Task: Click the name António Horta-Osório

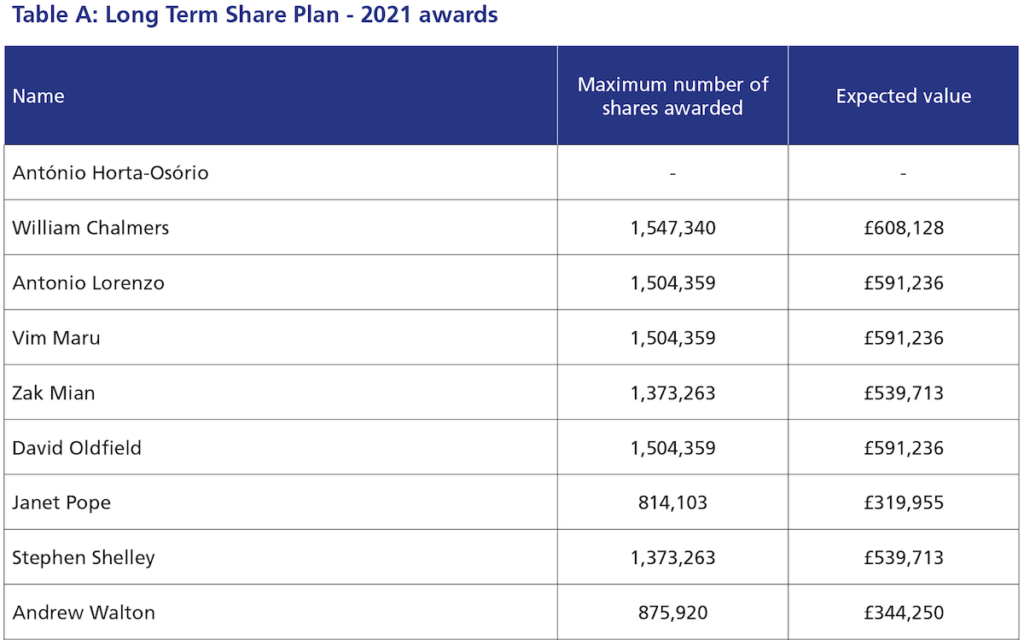Action: [110, 173]
